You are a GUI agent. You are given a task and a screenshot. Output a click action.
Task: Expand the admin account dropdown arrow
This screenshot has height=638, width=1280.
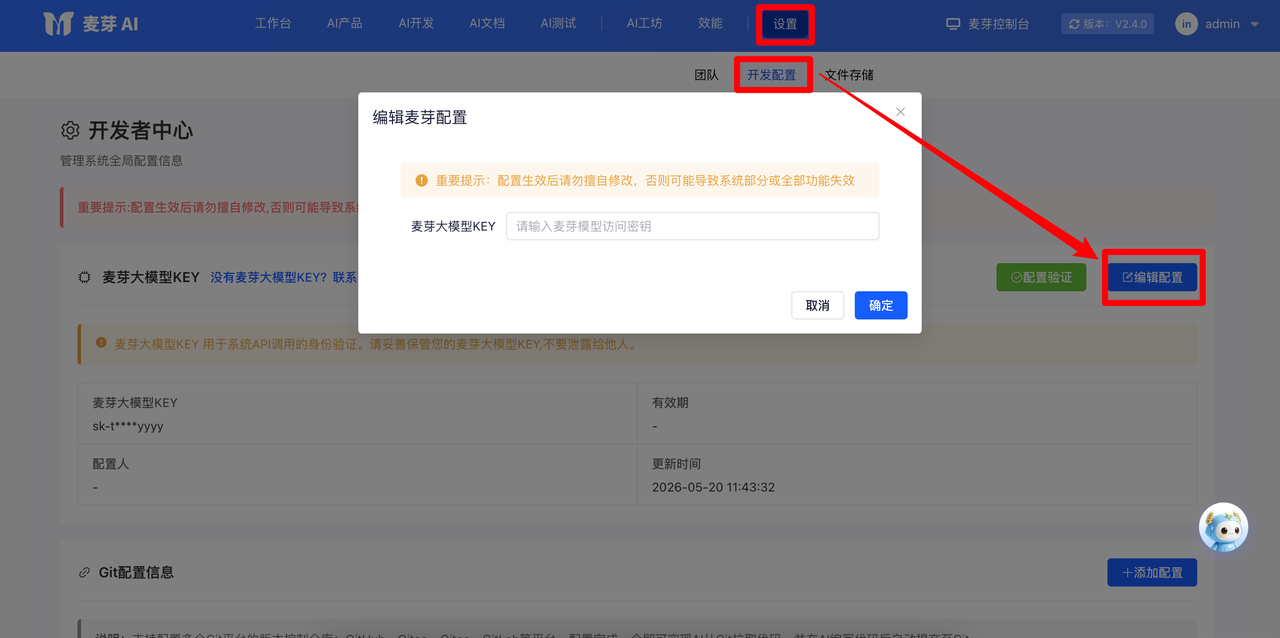click(1254, 24)
